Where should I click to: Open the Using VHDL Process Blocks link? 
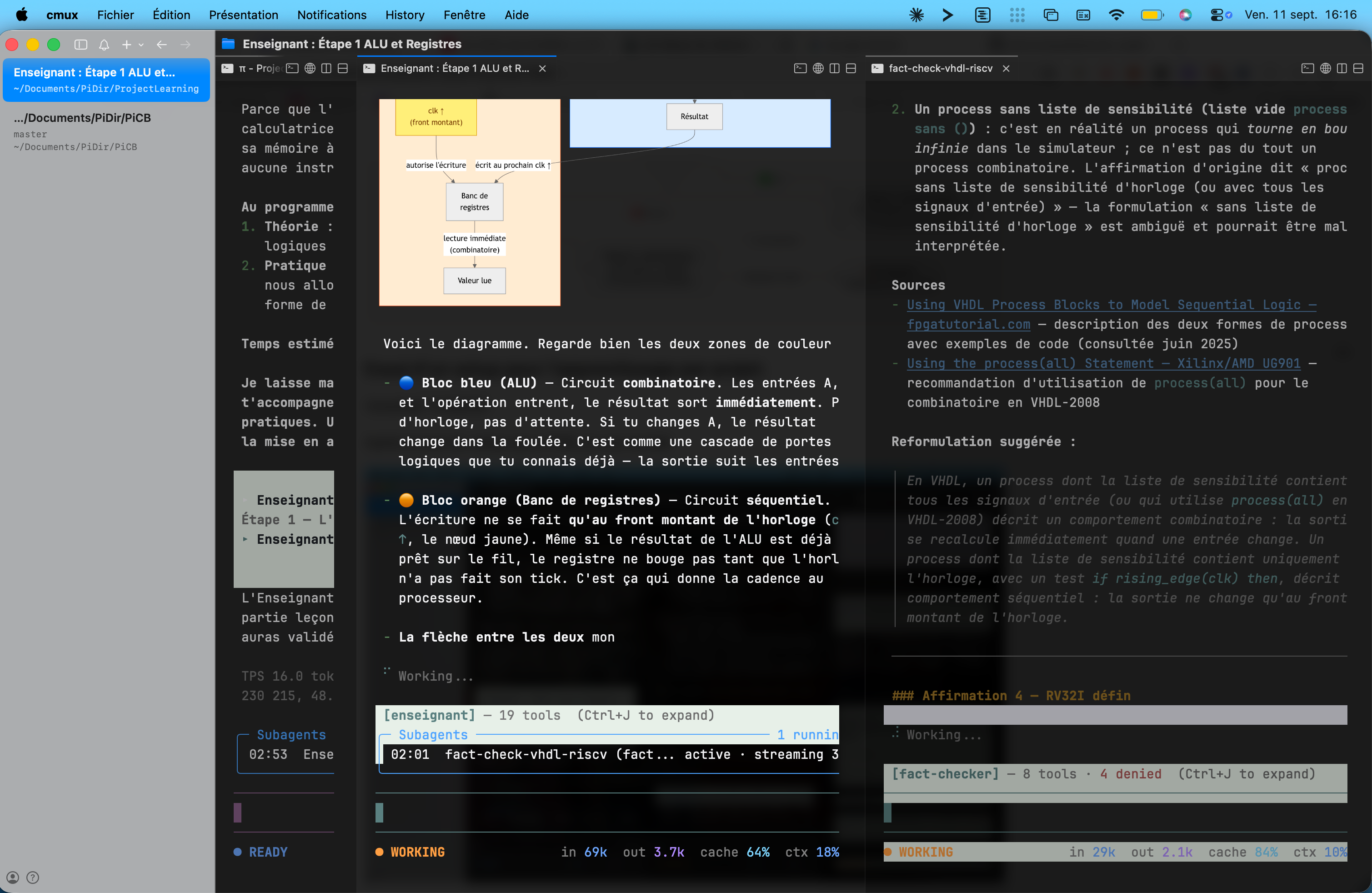click(1112, 304)
